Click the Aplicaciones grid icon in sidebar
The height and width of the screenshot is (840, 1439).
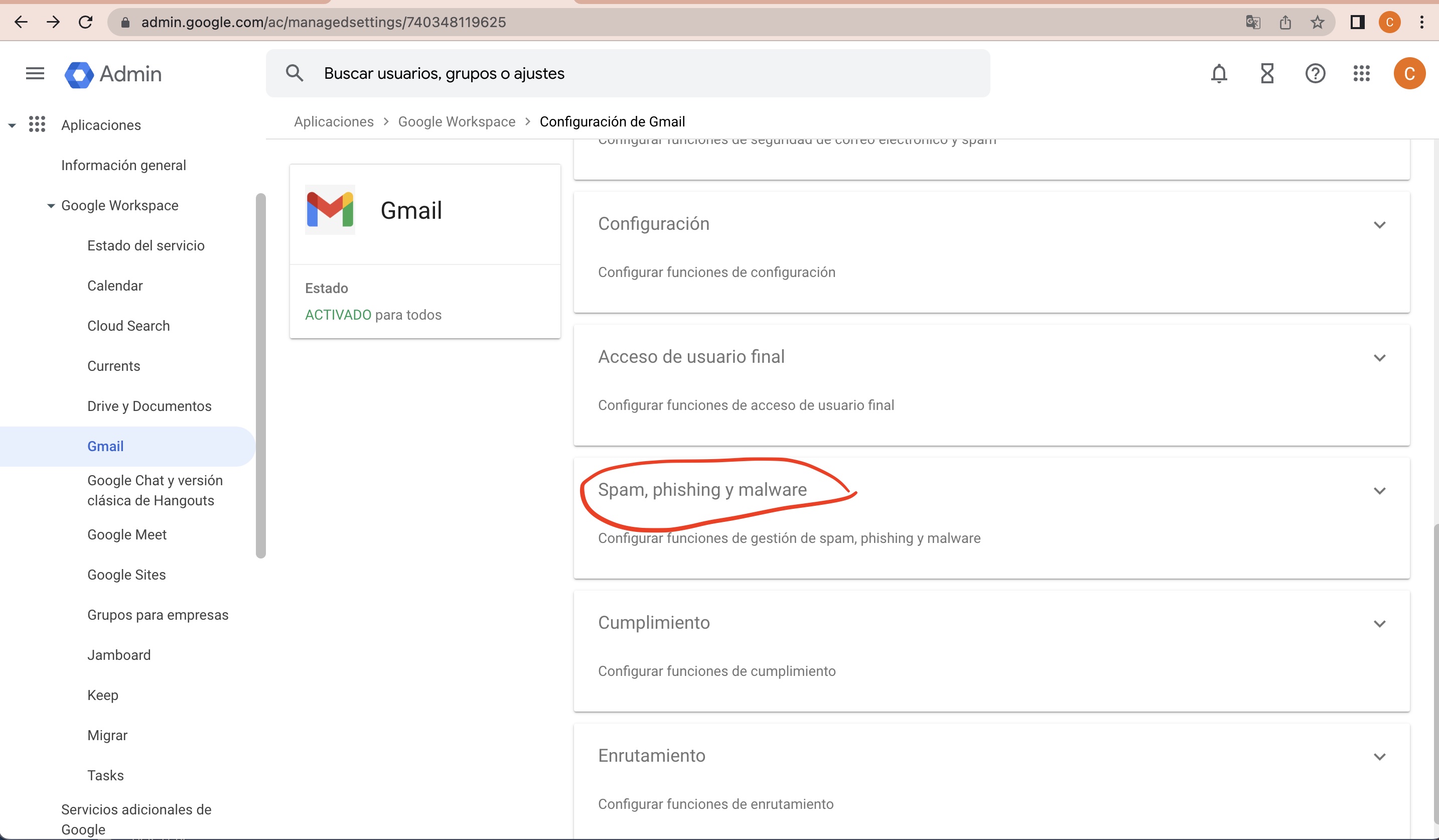point(37,124)
